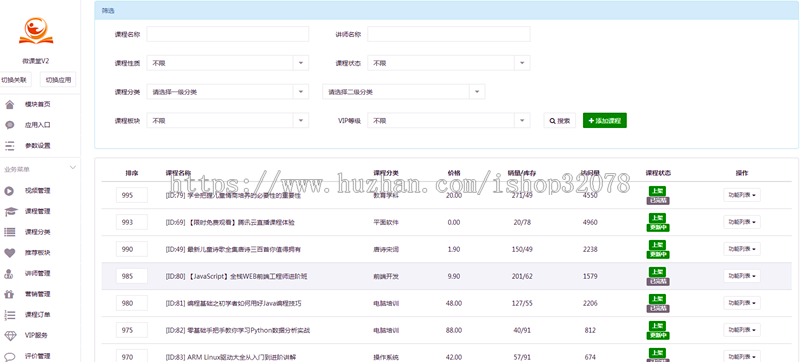Click the 访问量 column header
This screenshot has height=362, width=800.
pyautogui.click(x=590, y=173)
